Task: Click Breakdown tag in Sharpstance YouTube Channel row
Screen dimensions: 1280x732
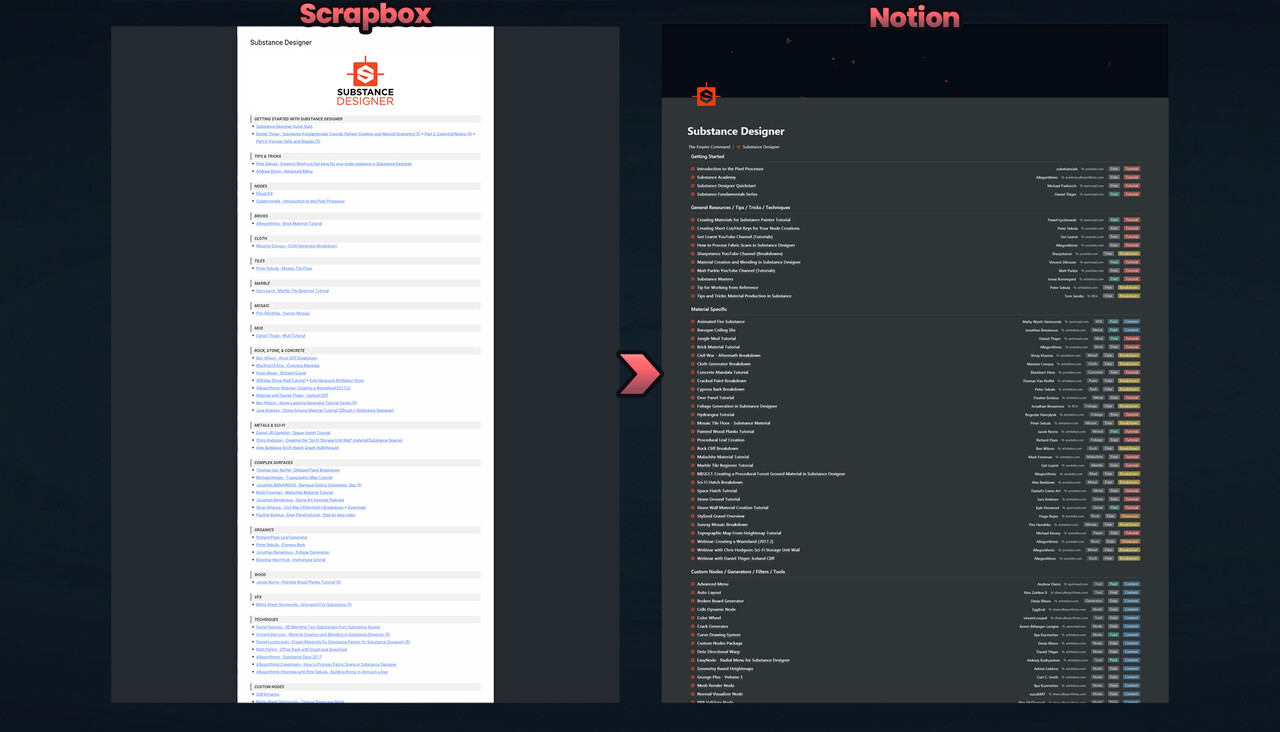Action: (1129, 254)
